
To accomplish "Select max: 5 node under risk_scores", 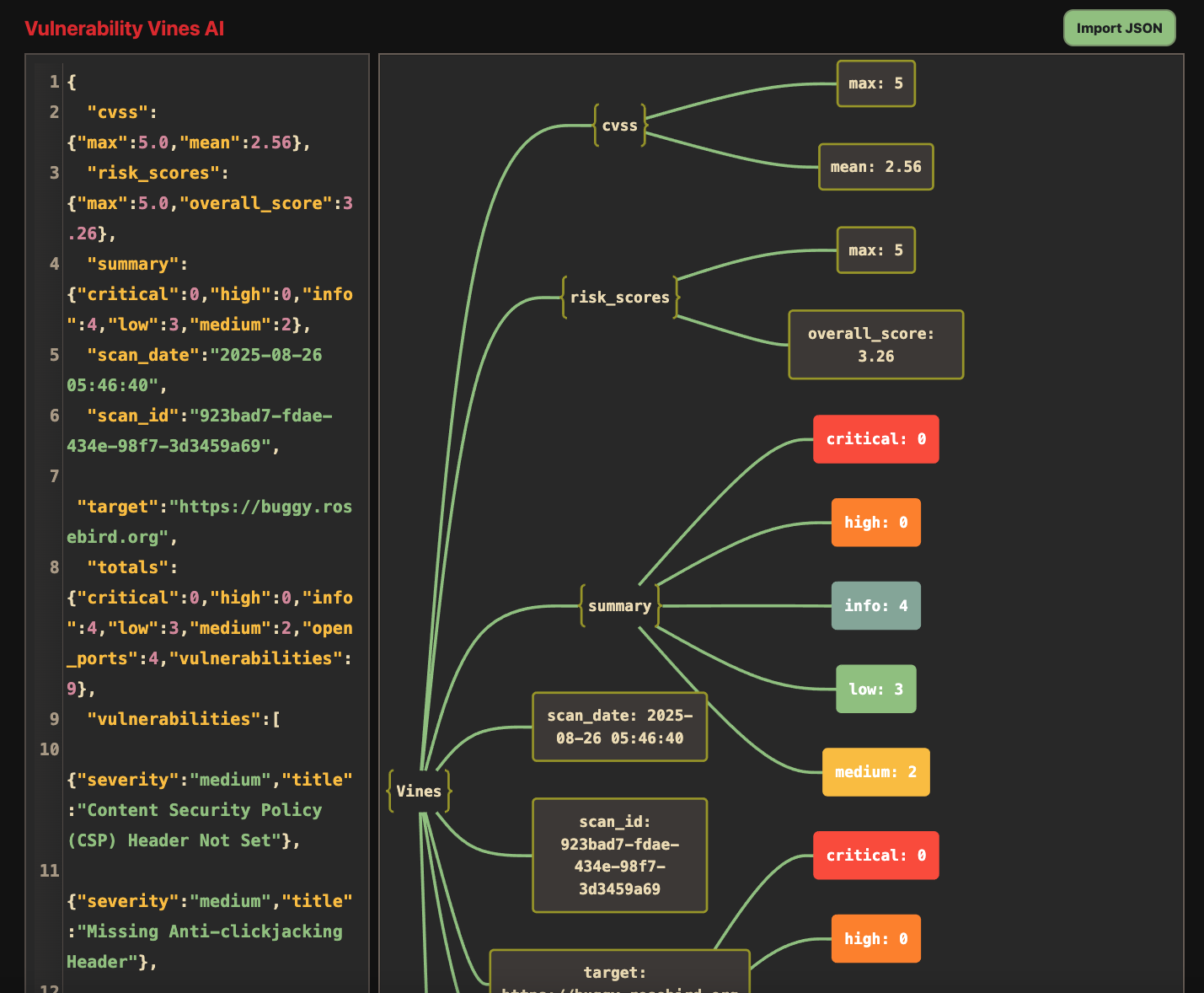I will tap(875, 250).
